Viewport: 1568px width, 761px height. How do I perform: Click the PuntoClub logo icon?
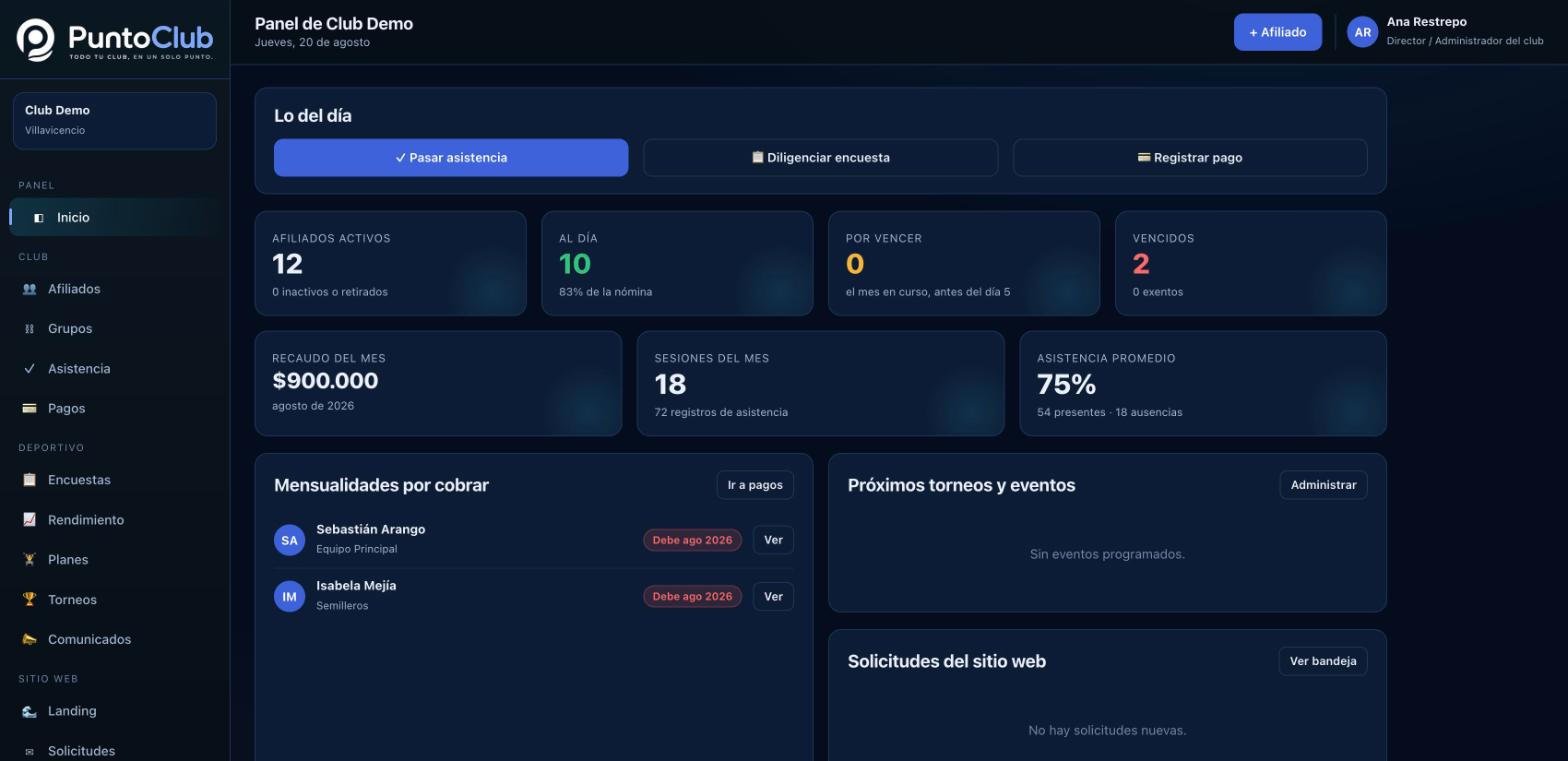coord(36,39)
